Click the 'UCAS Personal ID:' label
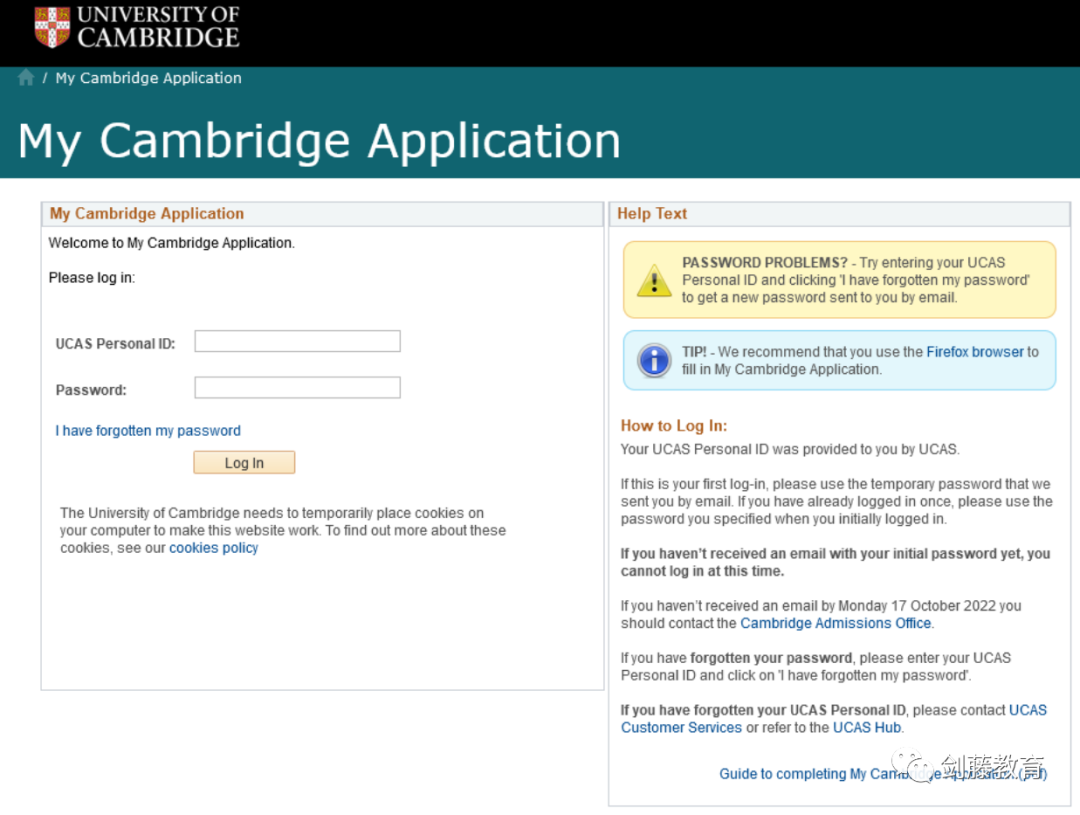The height and width of the screenshot is (815, 1080). click(115, 344)
